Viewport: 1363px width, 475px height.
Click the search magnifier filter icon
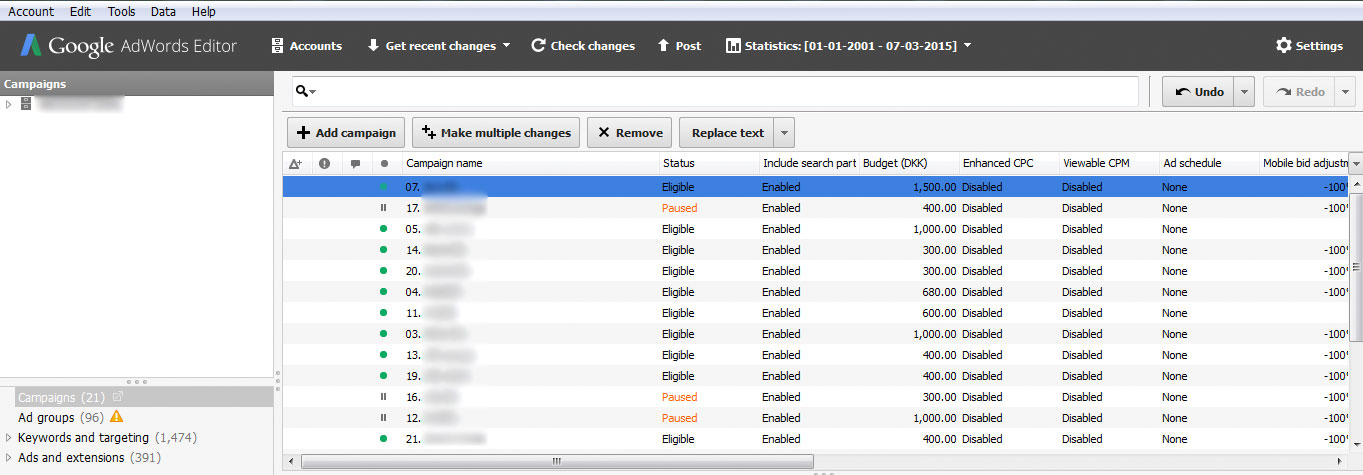pyautogui.click(x=301, y=91)
